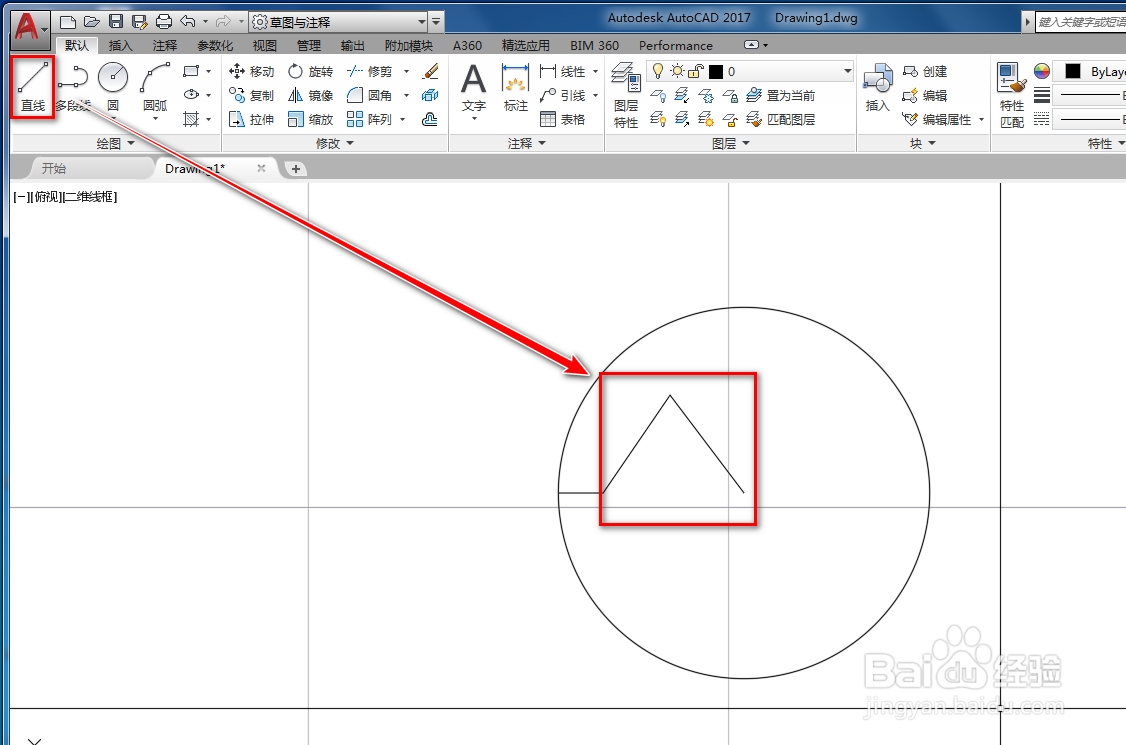Image resolution: width=1126 pixels, height=745 pixels.
Task: Toggle the ribbon minimize button after Performance
Action: 751,45
